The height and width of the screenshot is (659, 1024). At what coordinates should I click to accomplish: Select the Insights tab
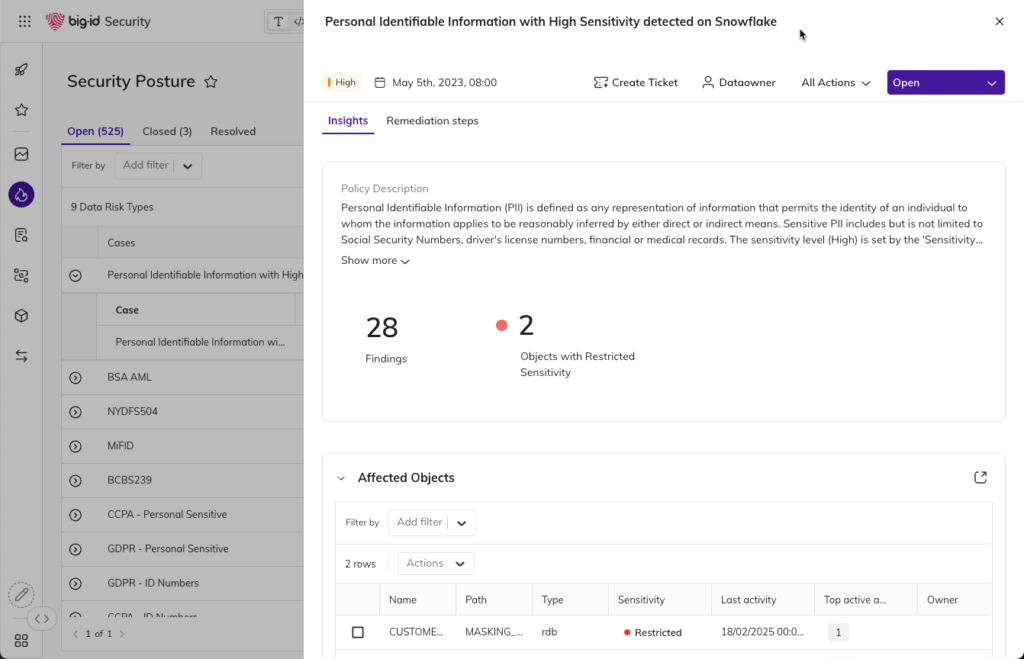click(348, 121)
